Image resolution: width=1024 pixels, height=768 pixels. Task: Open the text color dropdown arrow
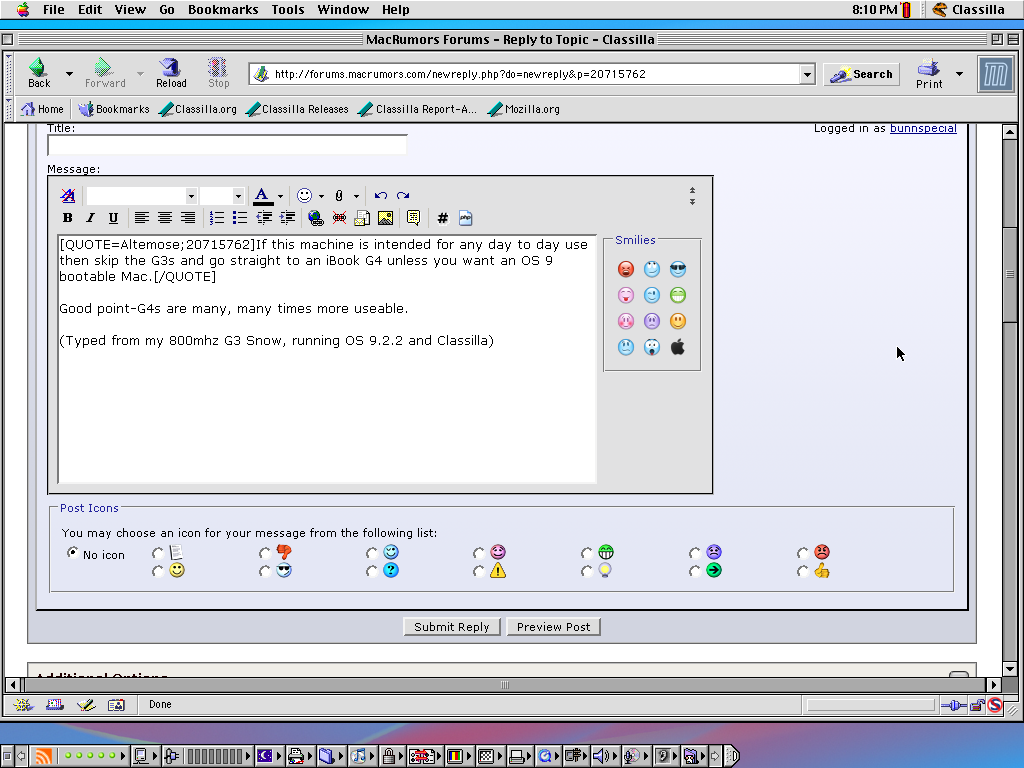point(280,196)
